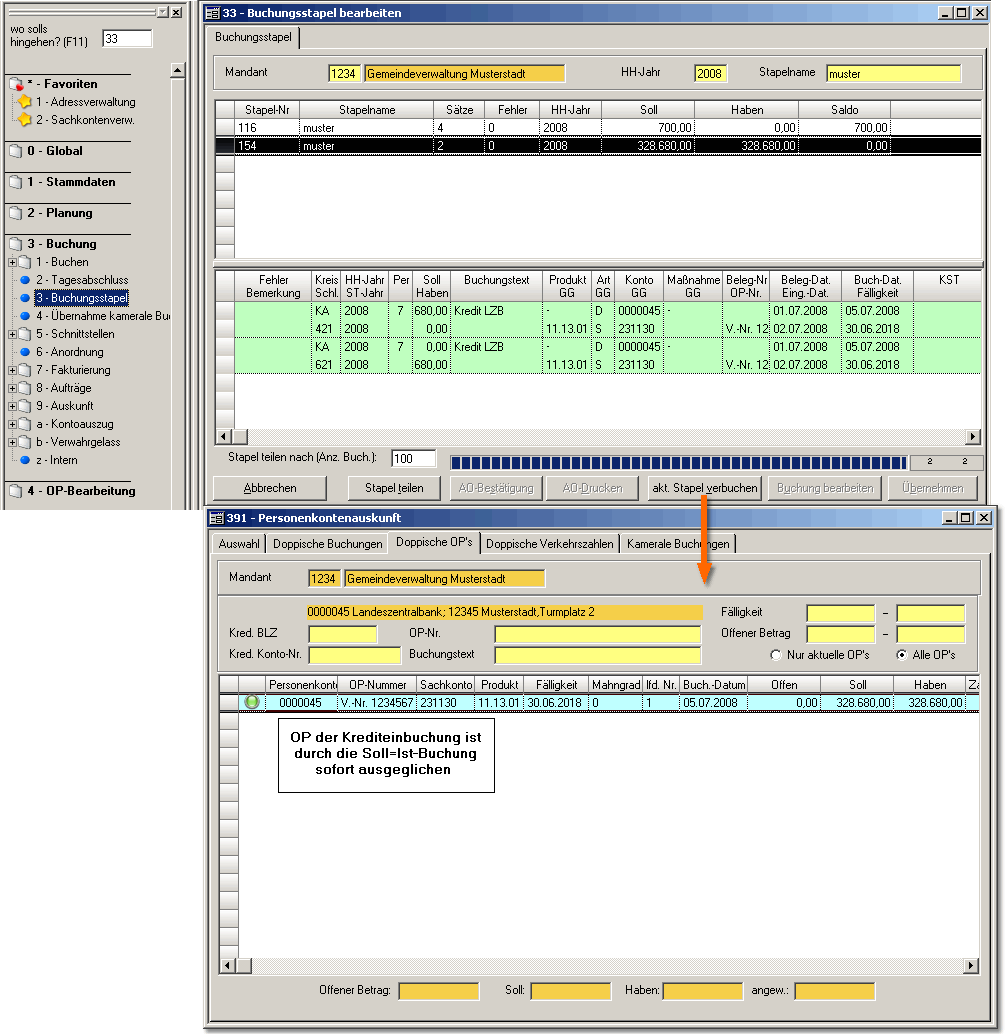Expand the '7 - Fakturierung' tree node
This screenshot has height=1036, width=1005.
click(12, 370)
